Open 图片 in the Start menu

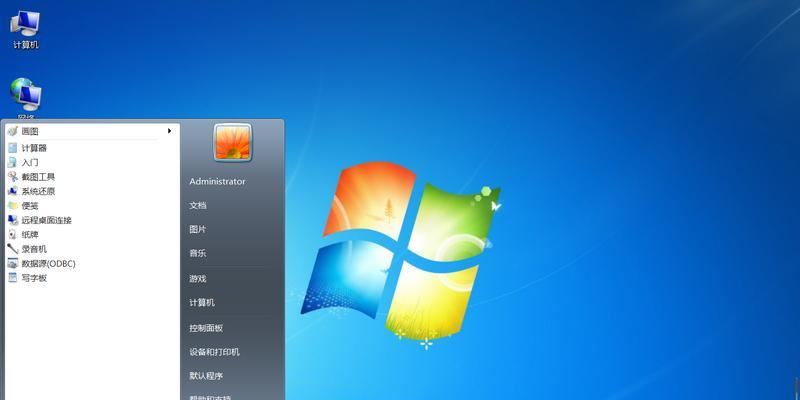point(198,230)
